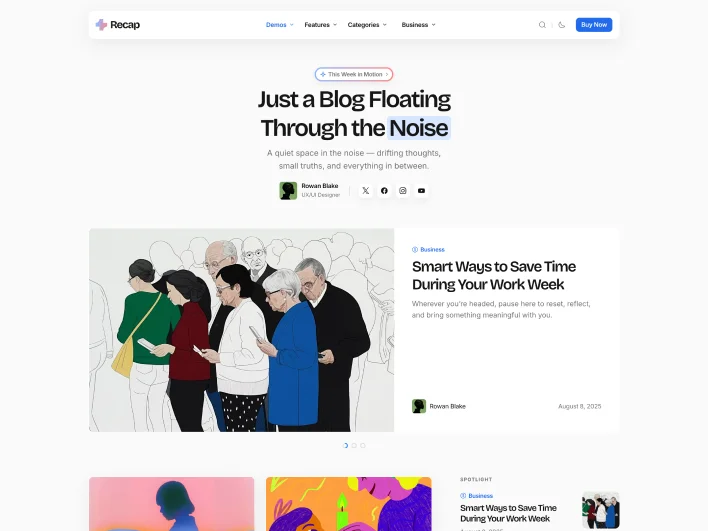This screenshot has width=708, height=531.
Task: Open the X (Twitter) social icon
Action: pos(366,191)
